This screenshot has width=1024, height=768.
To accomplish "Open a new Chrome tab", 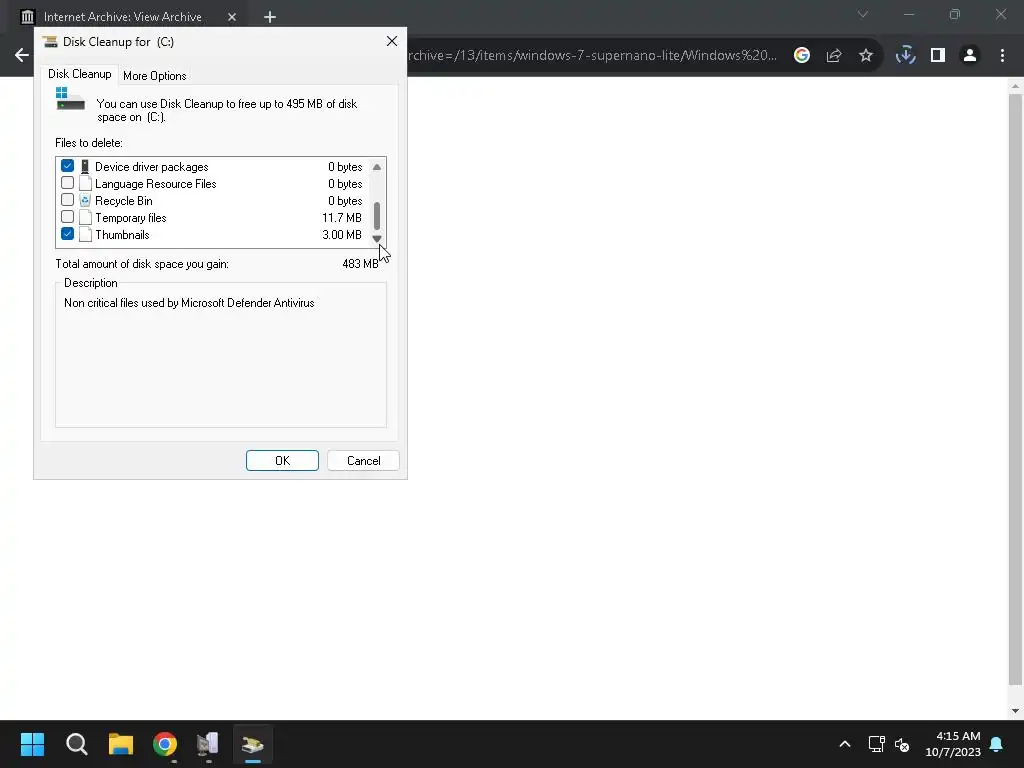I will [270, 17].
